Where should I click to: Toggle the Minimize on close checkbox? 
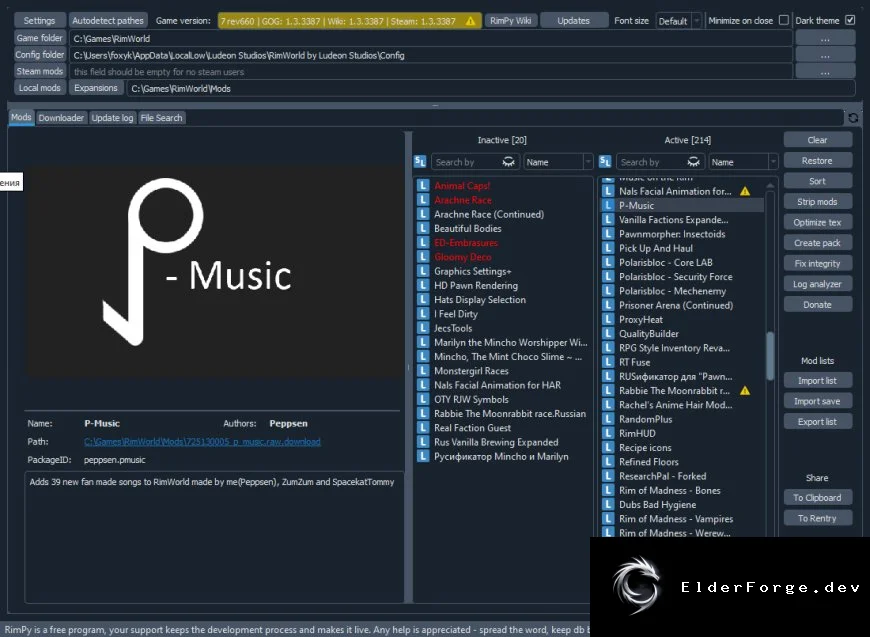pyautogui.click(x=784, y=20)
